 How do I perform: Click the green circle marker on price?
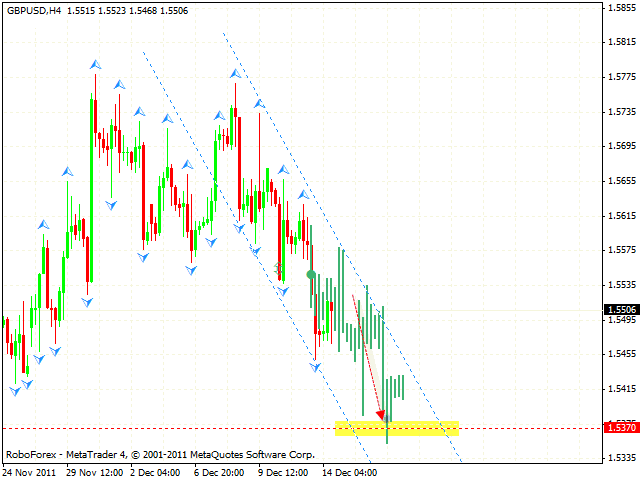pos(311,275)
